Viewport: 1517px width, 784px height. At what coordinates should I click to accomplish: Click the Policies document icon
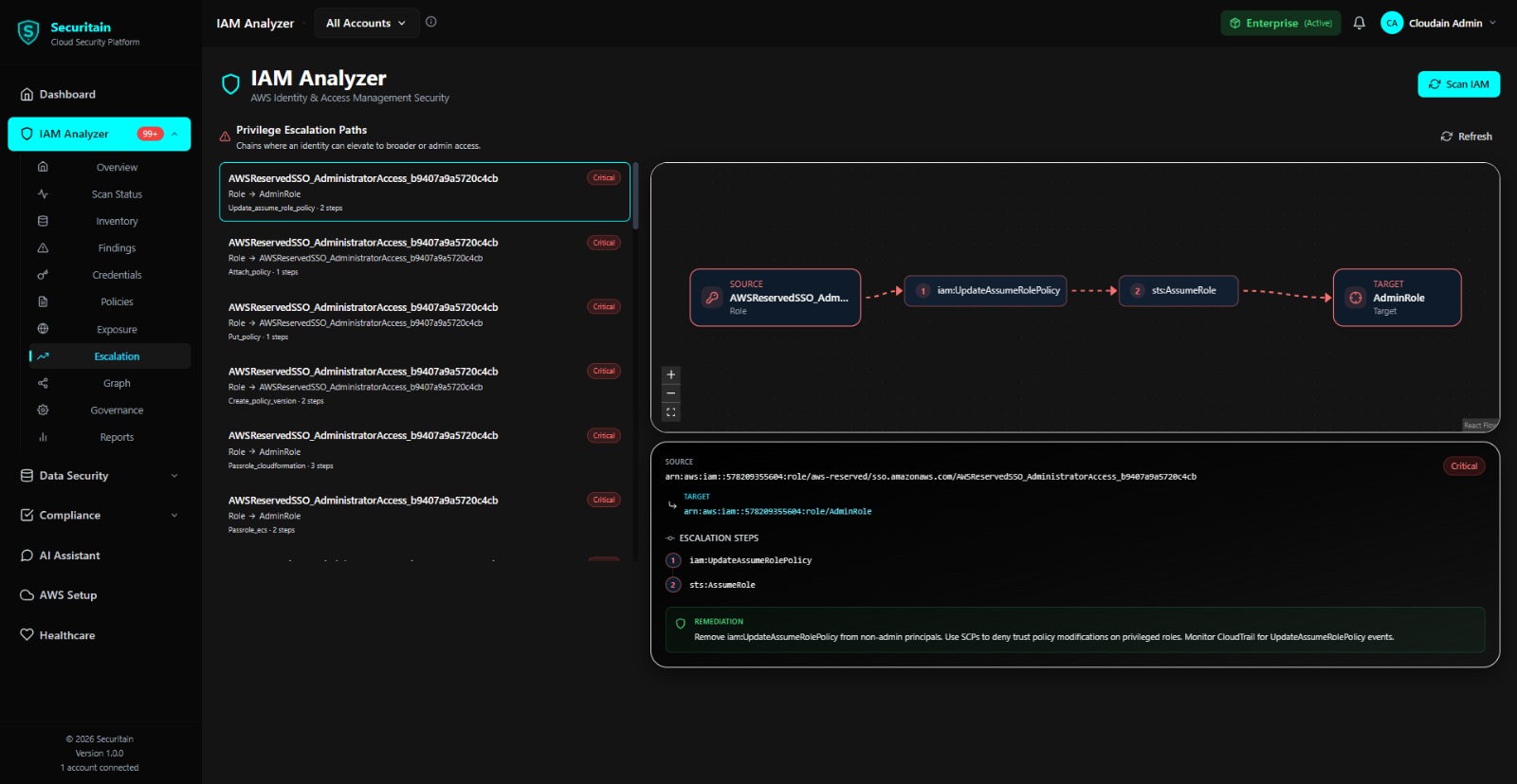43,301
